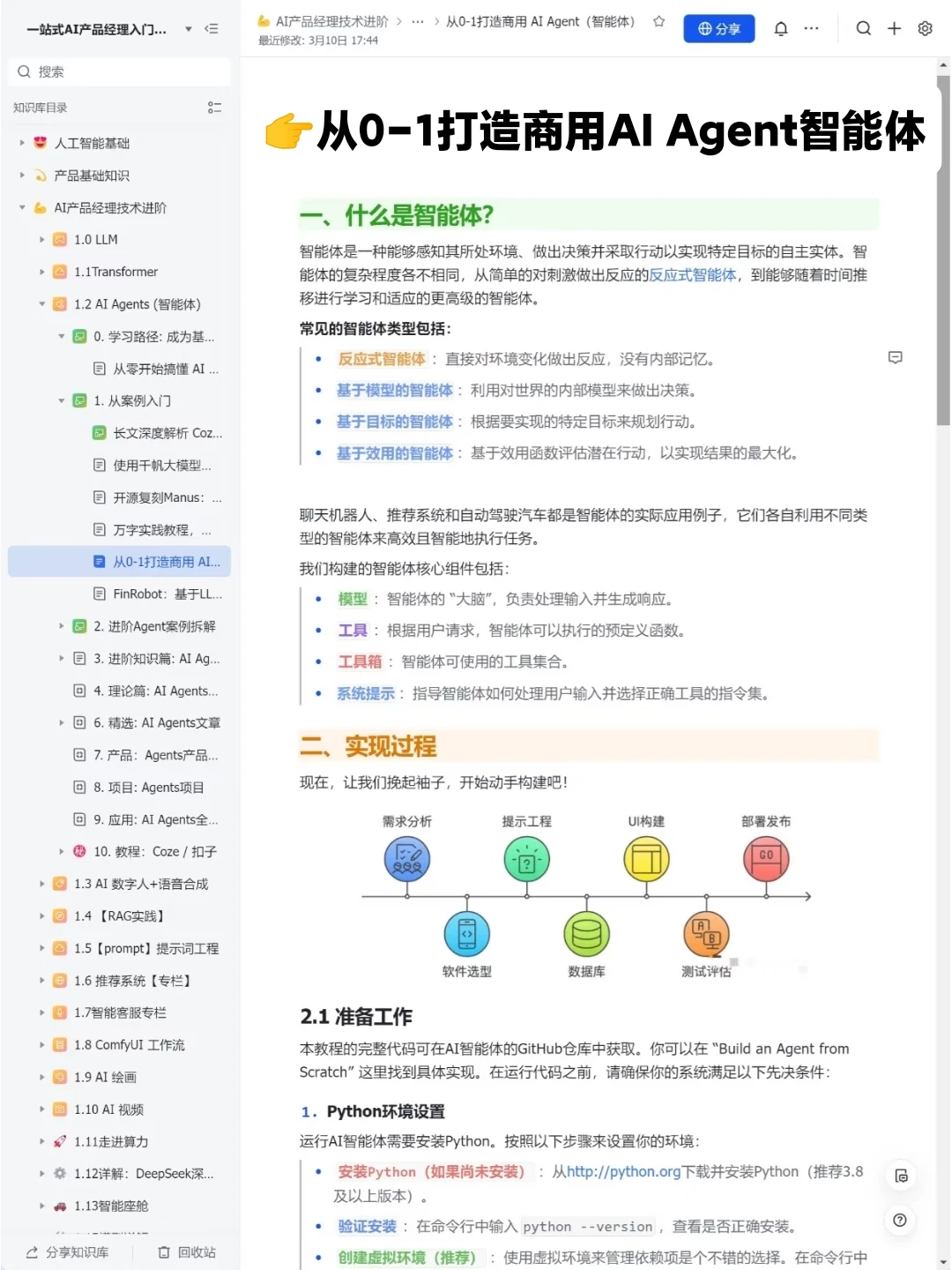Click the 1.3 AI 数字人+语音合成 folder icon
Screen dimensions: 952x1270
click(x=60, y=884)
